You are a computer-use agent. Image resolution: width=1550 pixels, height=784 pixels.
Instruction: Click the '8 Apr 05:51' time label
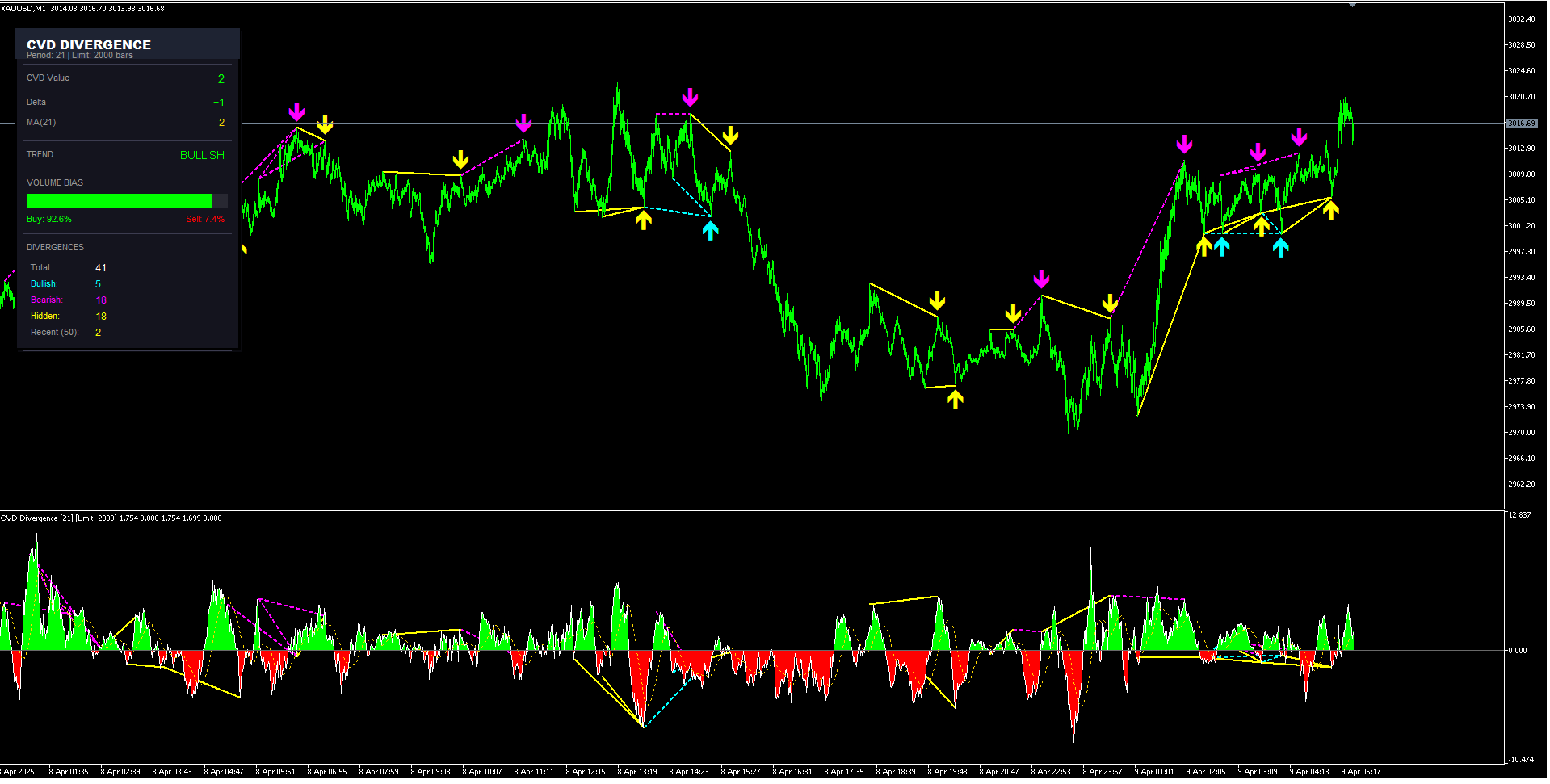click(x=275, y=772)
